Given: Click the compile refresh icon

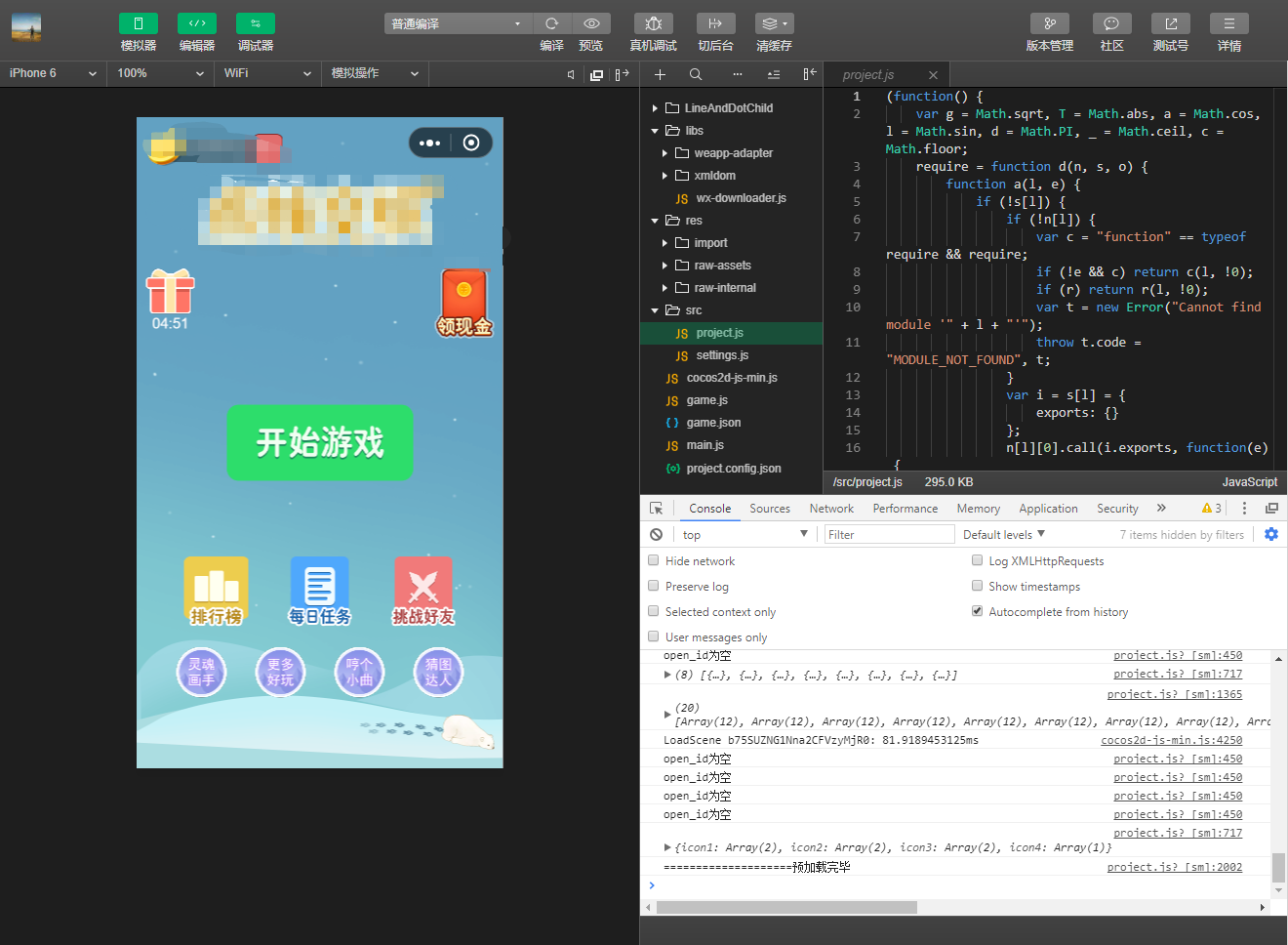Looking at the screenshot, I should click(552, 23).
